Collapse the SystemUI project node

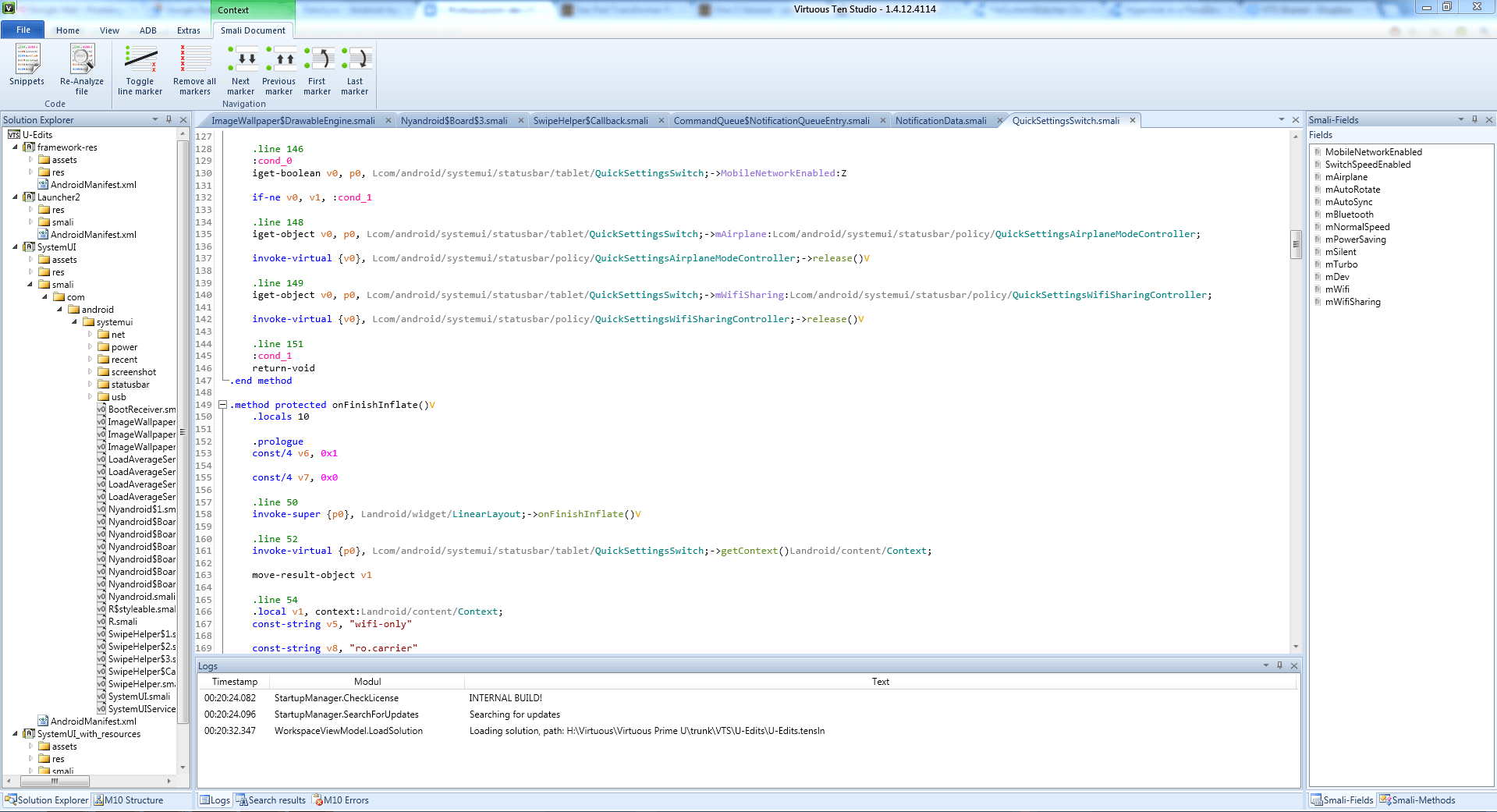(15, 247)
